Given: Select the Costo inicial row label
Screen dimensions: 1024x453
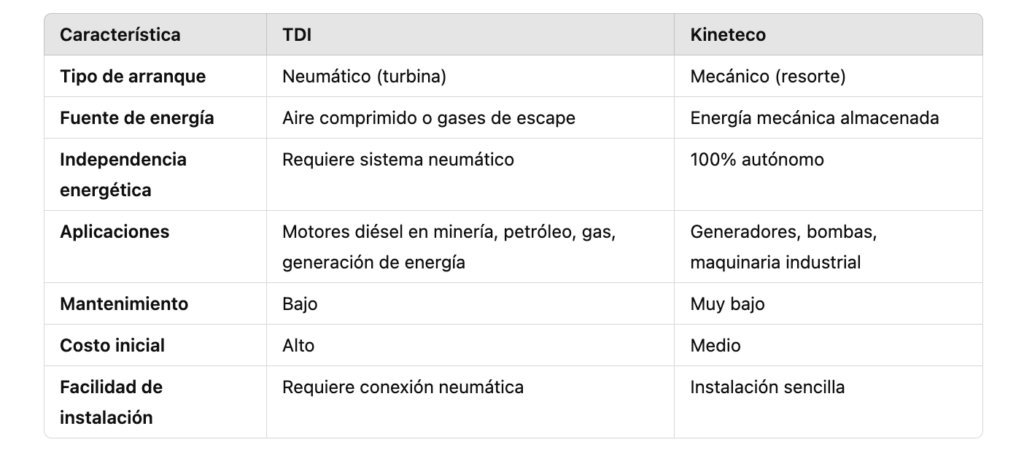Looking at the screenshot, I should (113, 345).
